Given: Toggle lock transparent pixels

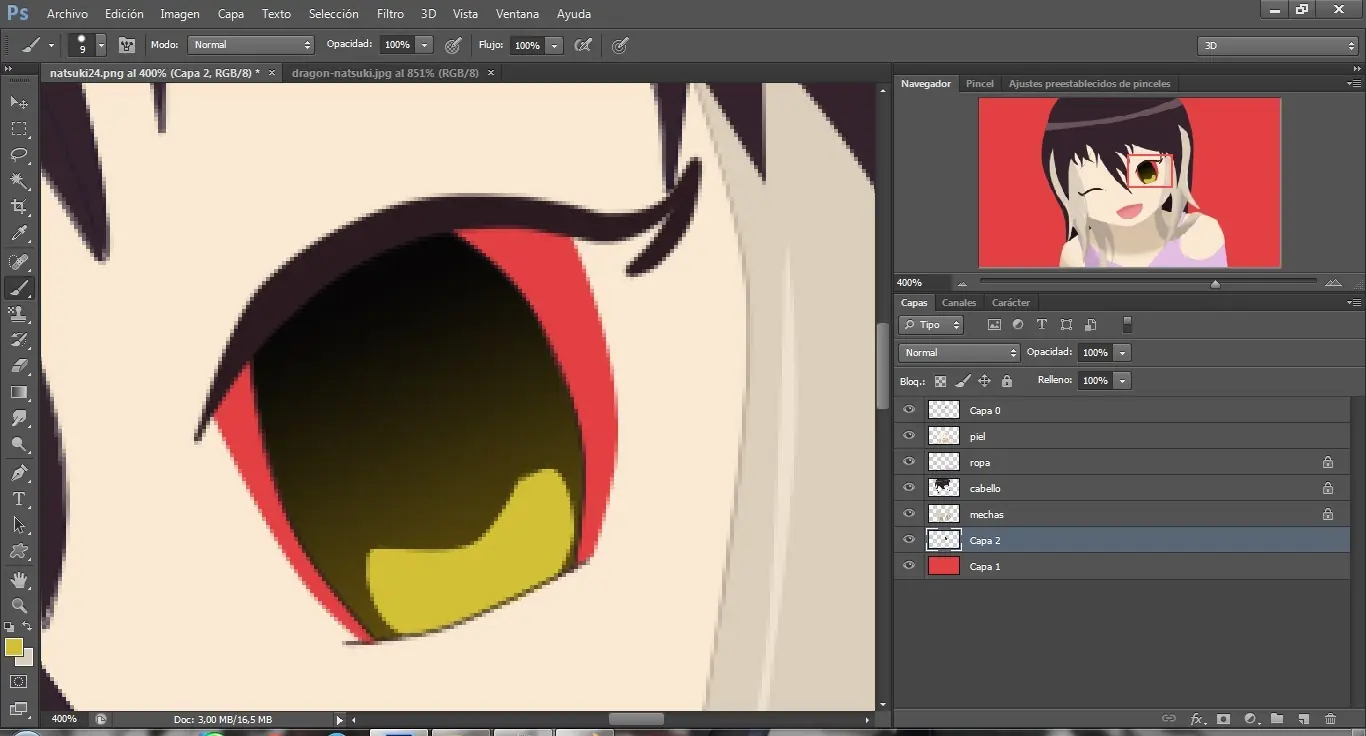Looking at the screenshot, I should 940,381.
